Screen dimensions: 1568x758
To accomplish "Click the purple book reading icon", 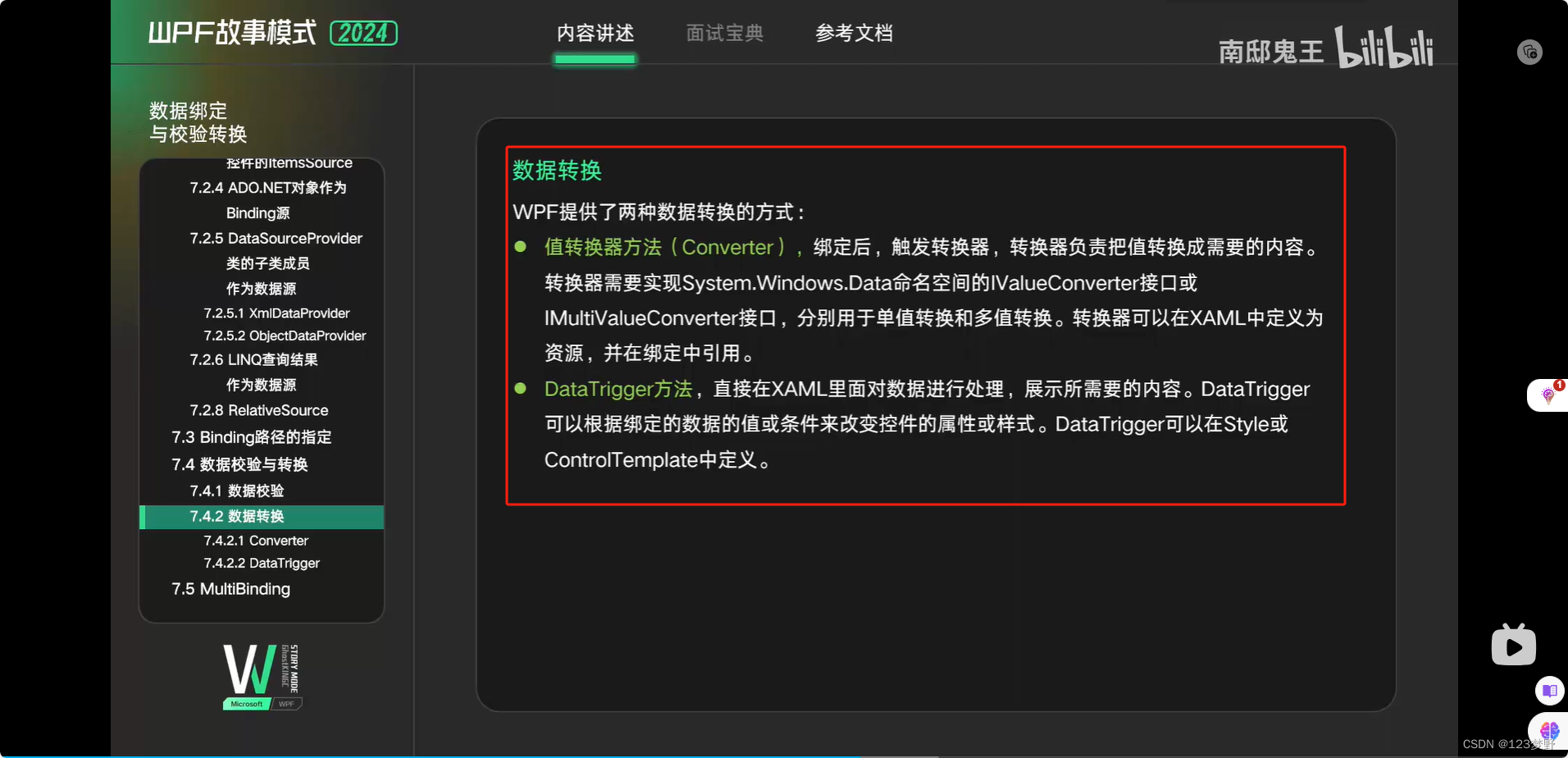I will click(x=1549, y=691).
